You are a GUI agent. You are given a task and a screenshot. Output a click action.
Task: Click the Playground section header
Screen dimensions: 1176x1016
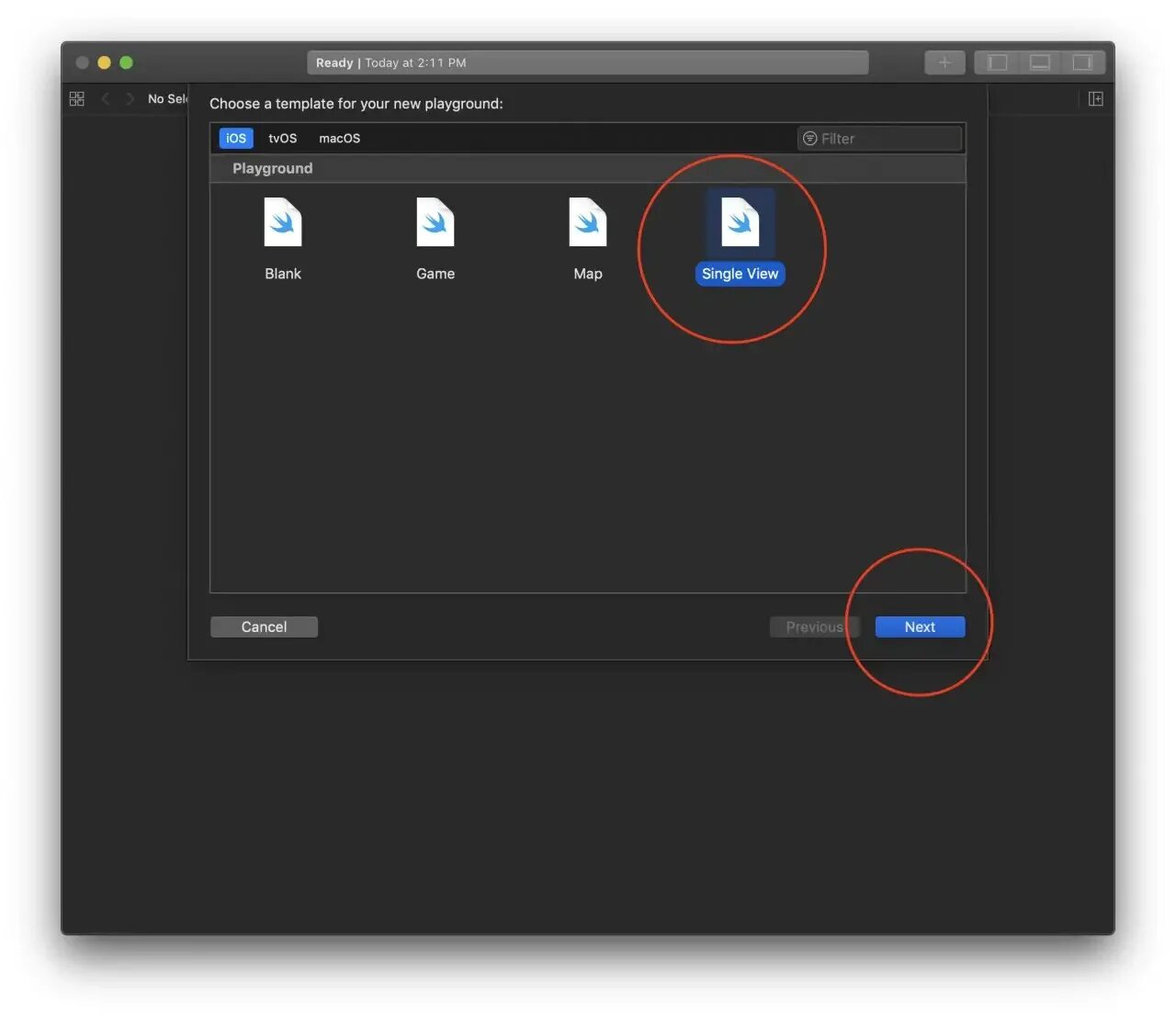[x=588, y=168]
